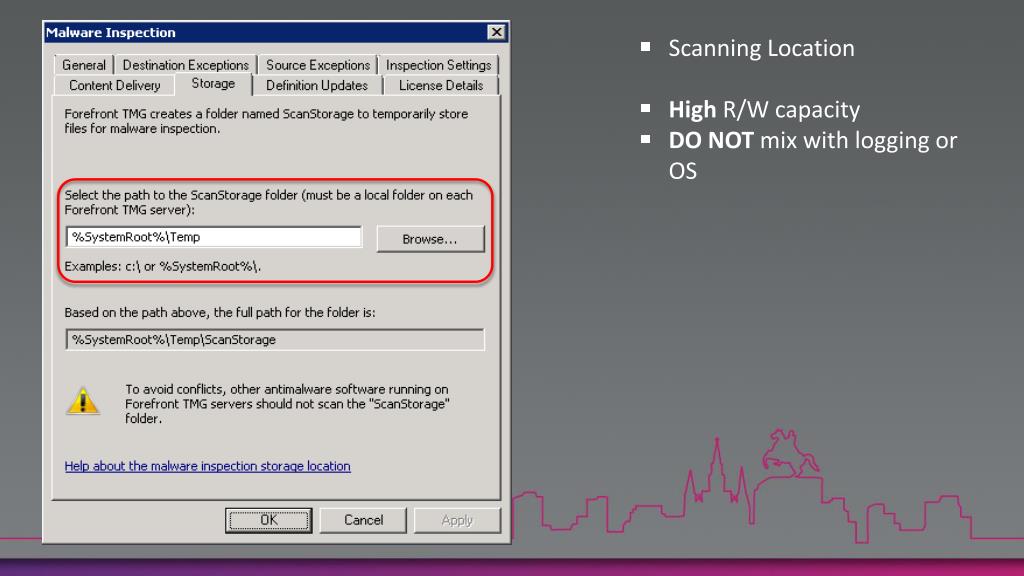Click the Cancel button

[x=363, y=520]
